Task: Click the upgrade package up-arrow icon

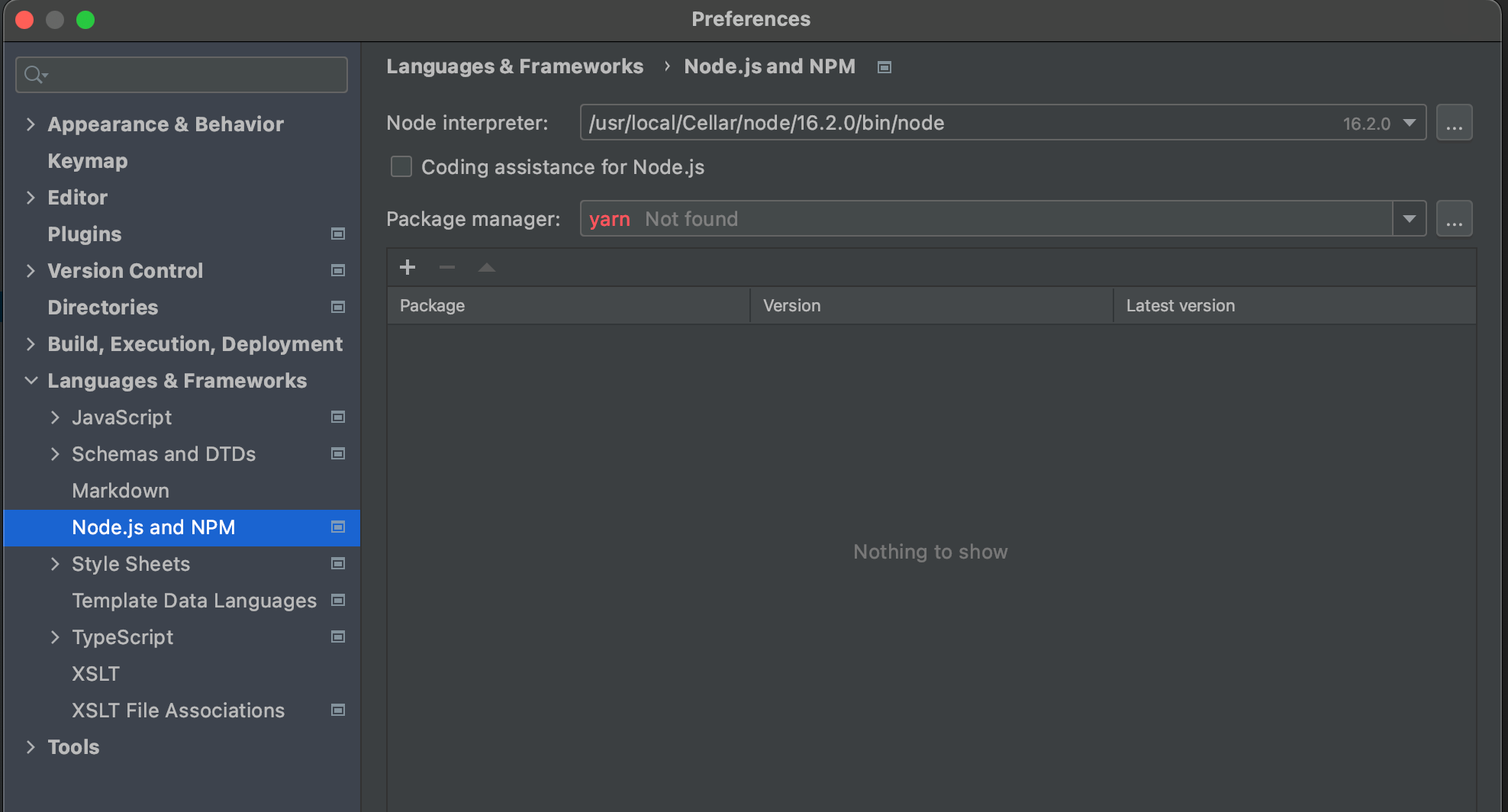Action: (487, 267)
